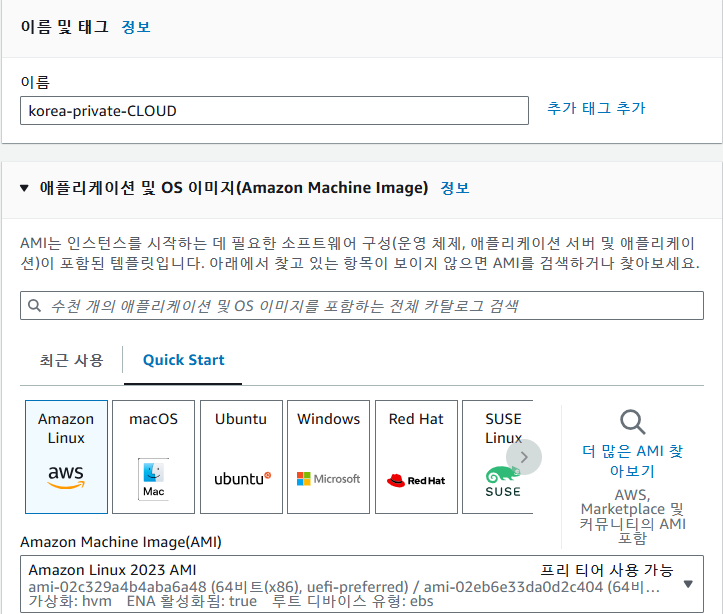Open 정보 link next to 이름 및 태그

pyautogui.click(x=136, y=27)
